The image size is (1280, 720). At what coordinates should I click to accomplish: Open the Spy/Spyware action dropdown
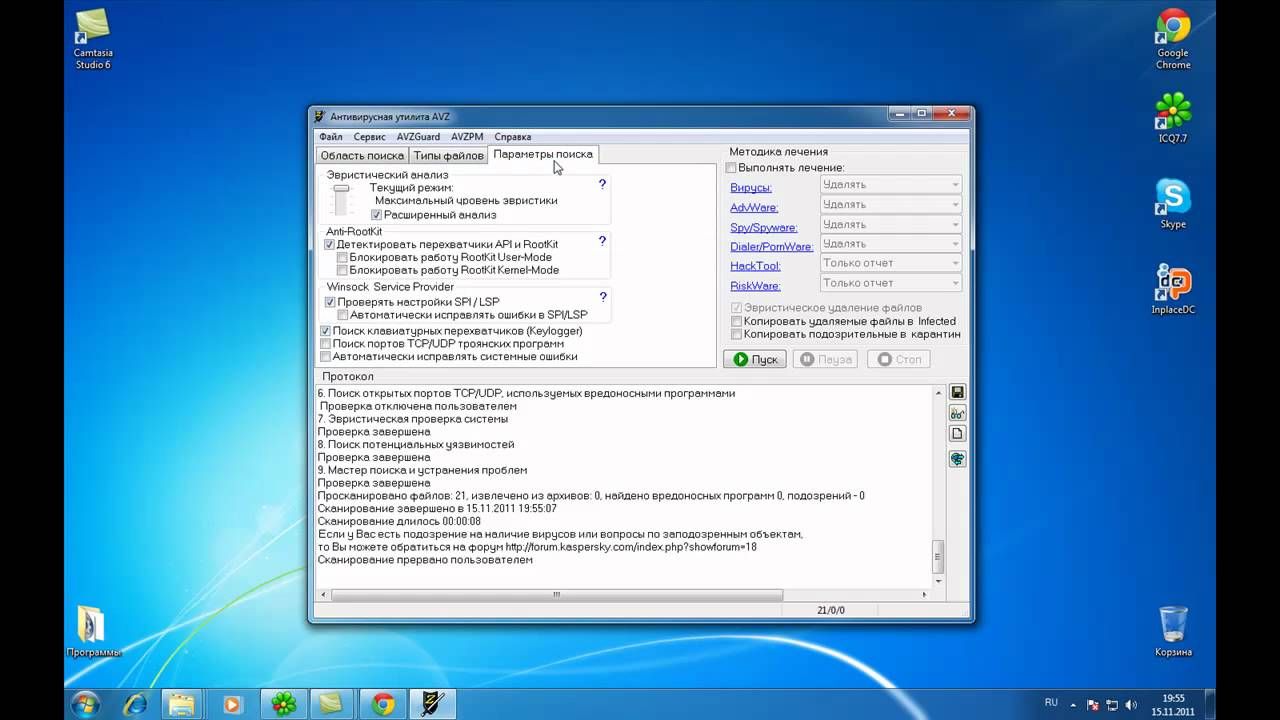click(x=891, y=224)
